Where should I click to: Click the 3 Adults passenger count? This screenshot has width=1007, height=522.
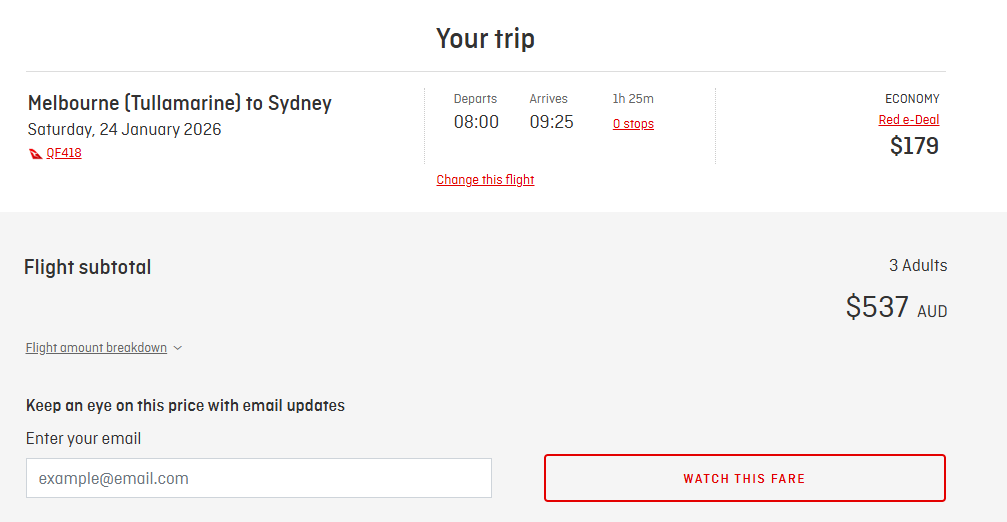click(x=917, y=266)
